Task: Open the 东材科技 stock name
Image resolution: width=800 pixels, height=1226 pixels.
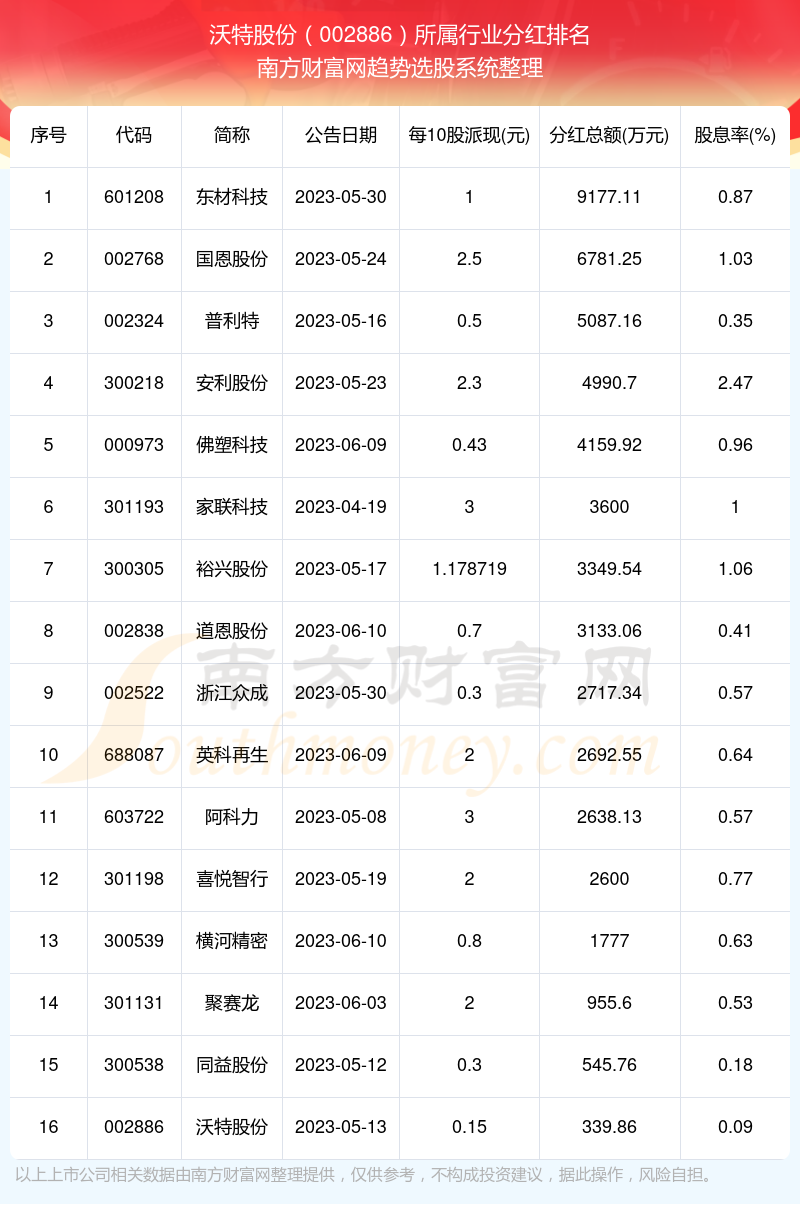Action: [232, 197]
